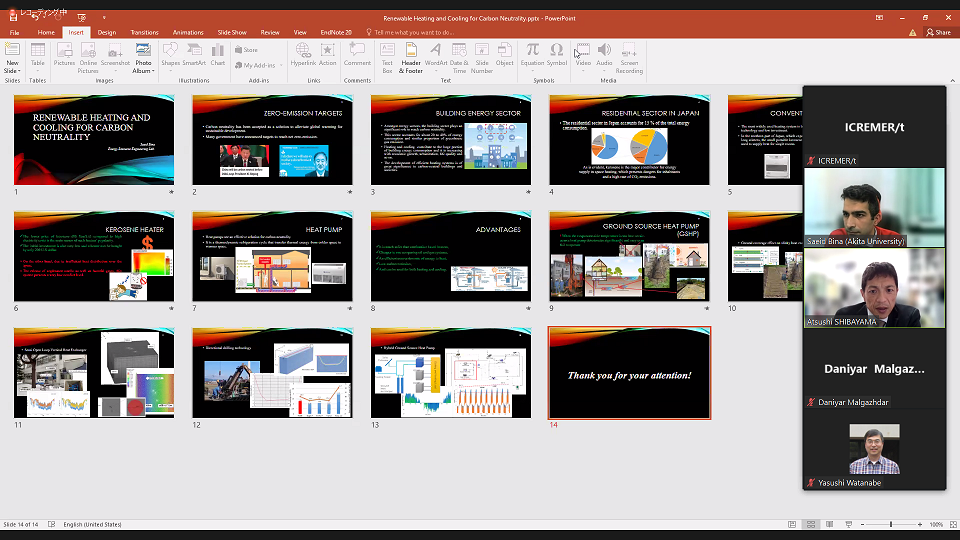Open Ribbon Display Options

pyautogui.click(x=879, y=18)
